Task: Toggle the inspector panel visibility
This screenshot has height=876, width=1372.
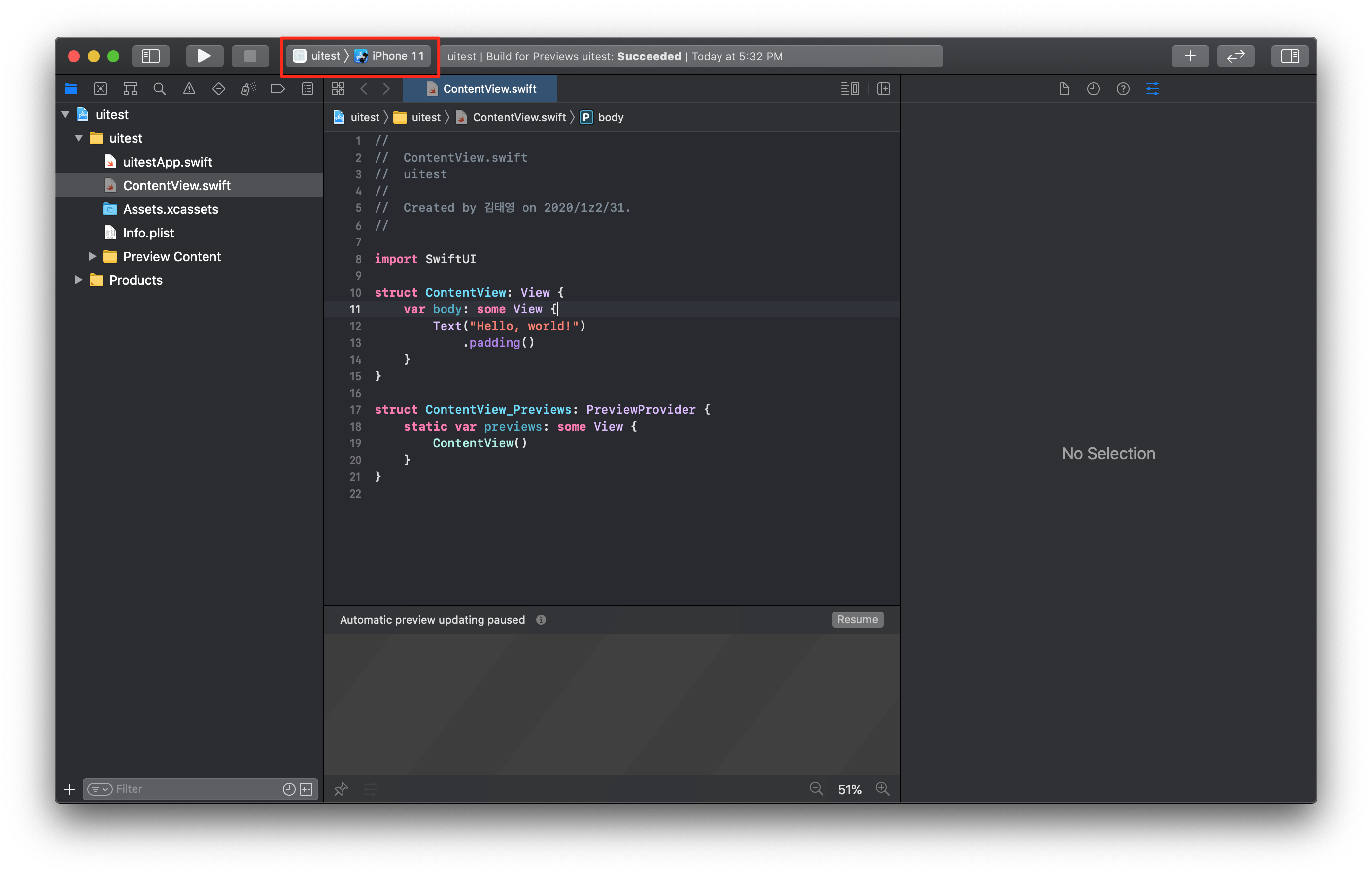Action: click(1289, 56)
